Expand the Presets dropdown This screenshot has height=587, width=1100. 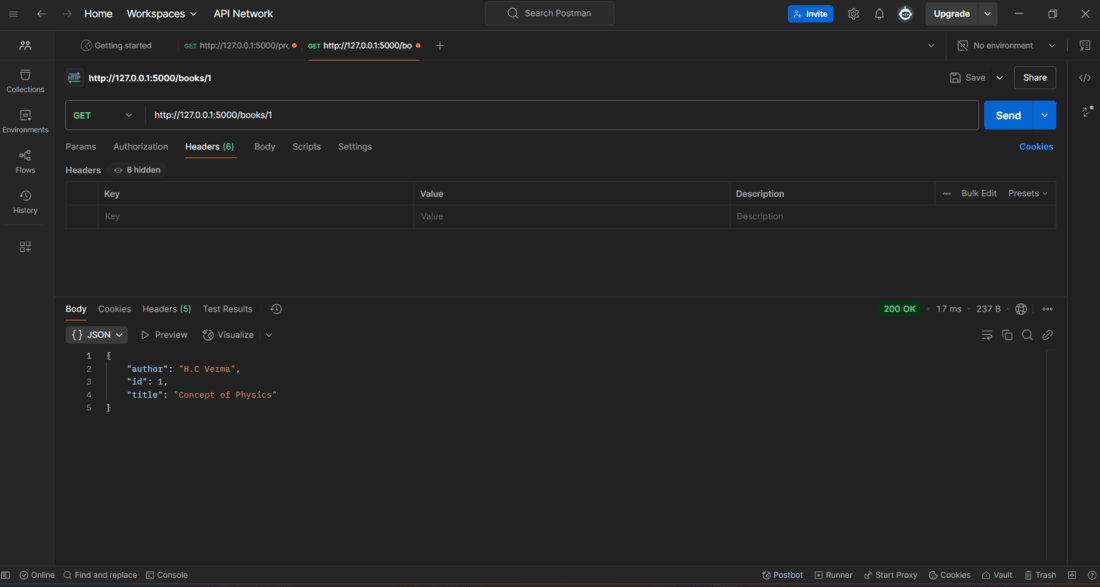pyautogui.click(x=1028, y=194)
